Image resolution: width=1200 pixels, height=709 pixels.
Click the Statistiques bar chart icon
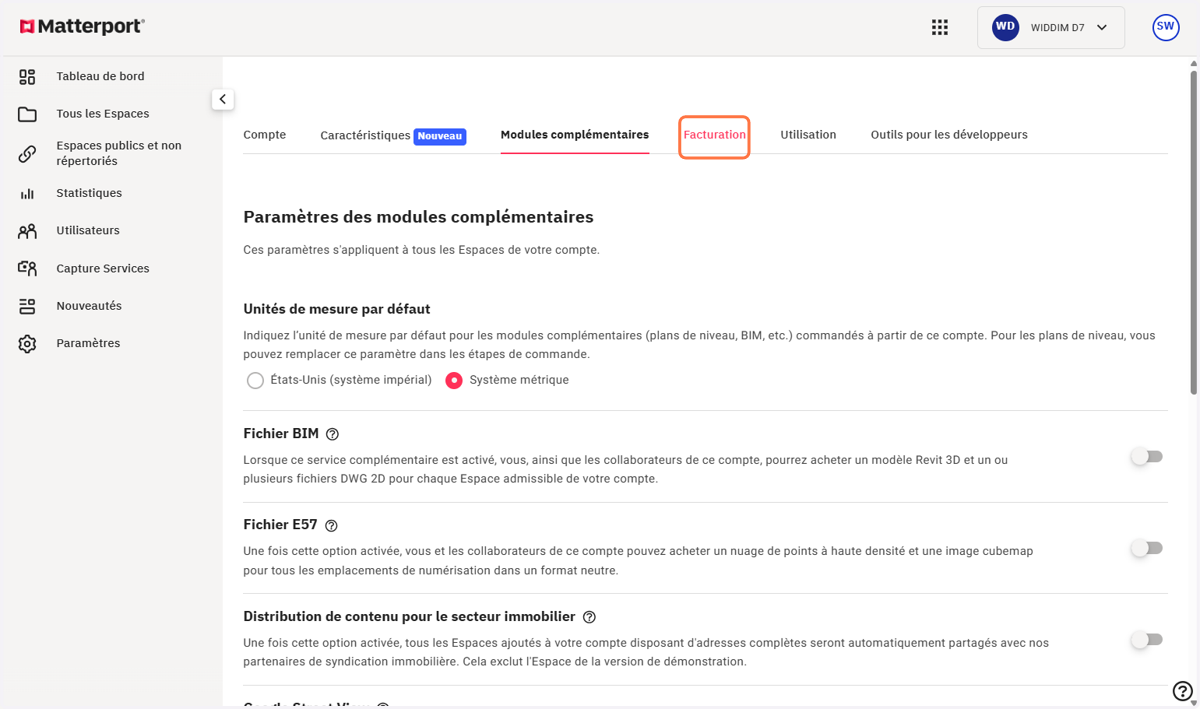(27, 193)
